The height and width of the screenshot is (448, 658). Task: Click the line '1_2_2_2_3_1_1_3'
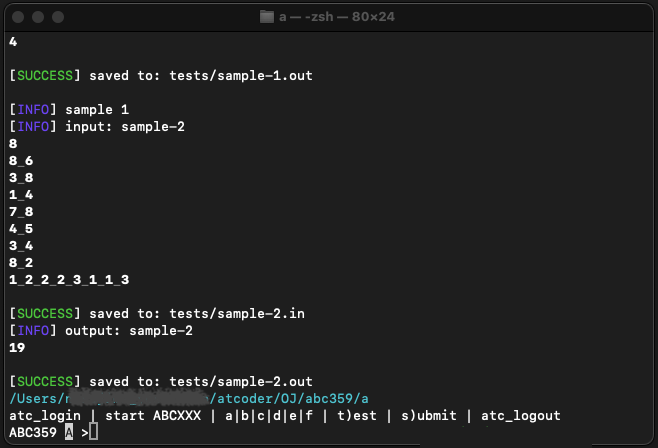click(x=69, y=279)
